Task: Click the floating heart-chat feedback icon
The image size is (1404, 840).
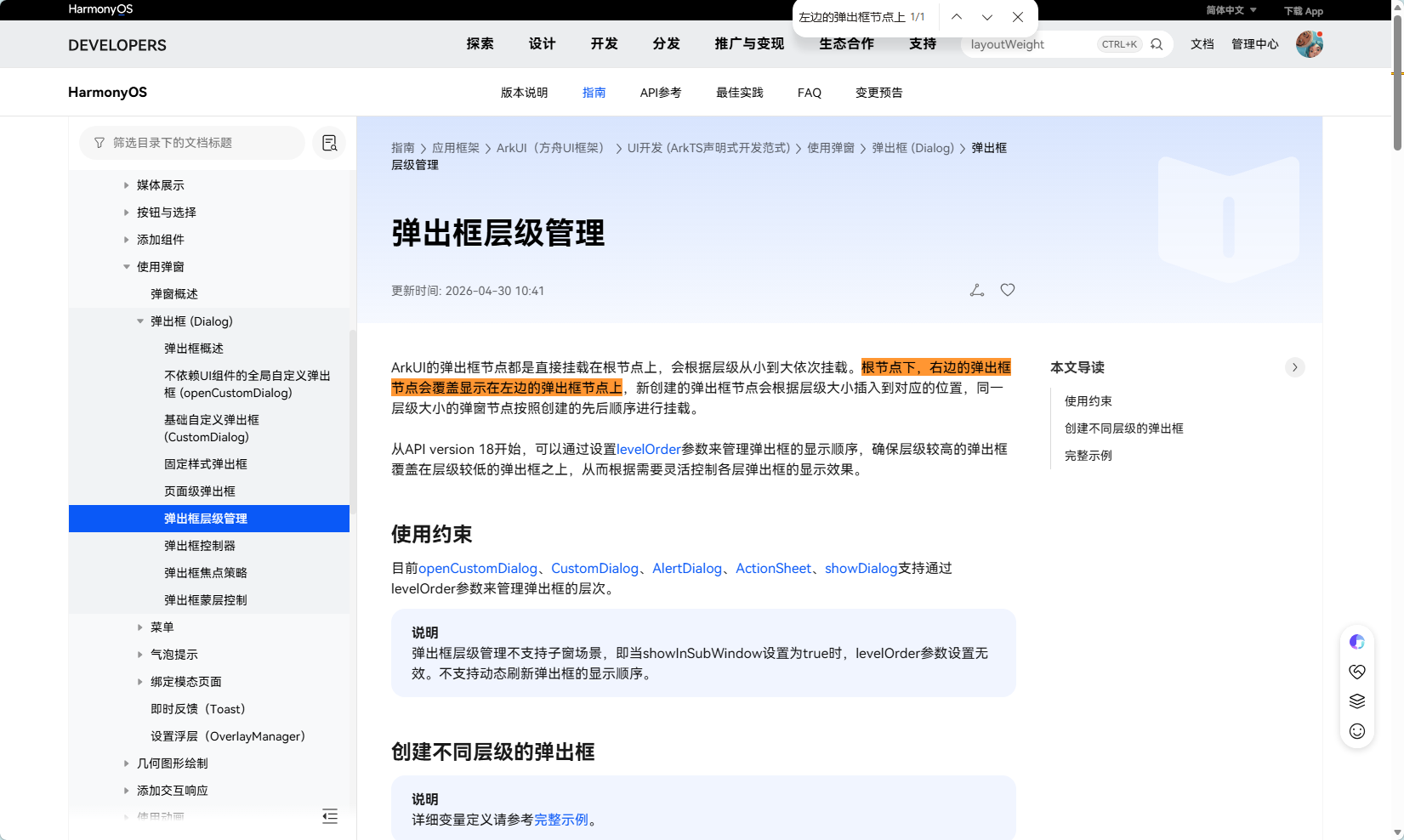Action: [x=1357, y=672]
